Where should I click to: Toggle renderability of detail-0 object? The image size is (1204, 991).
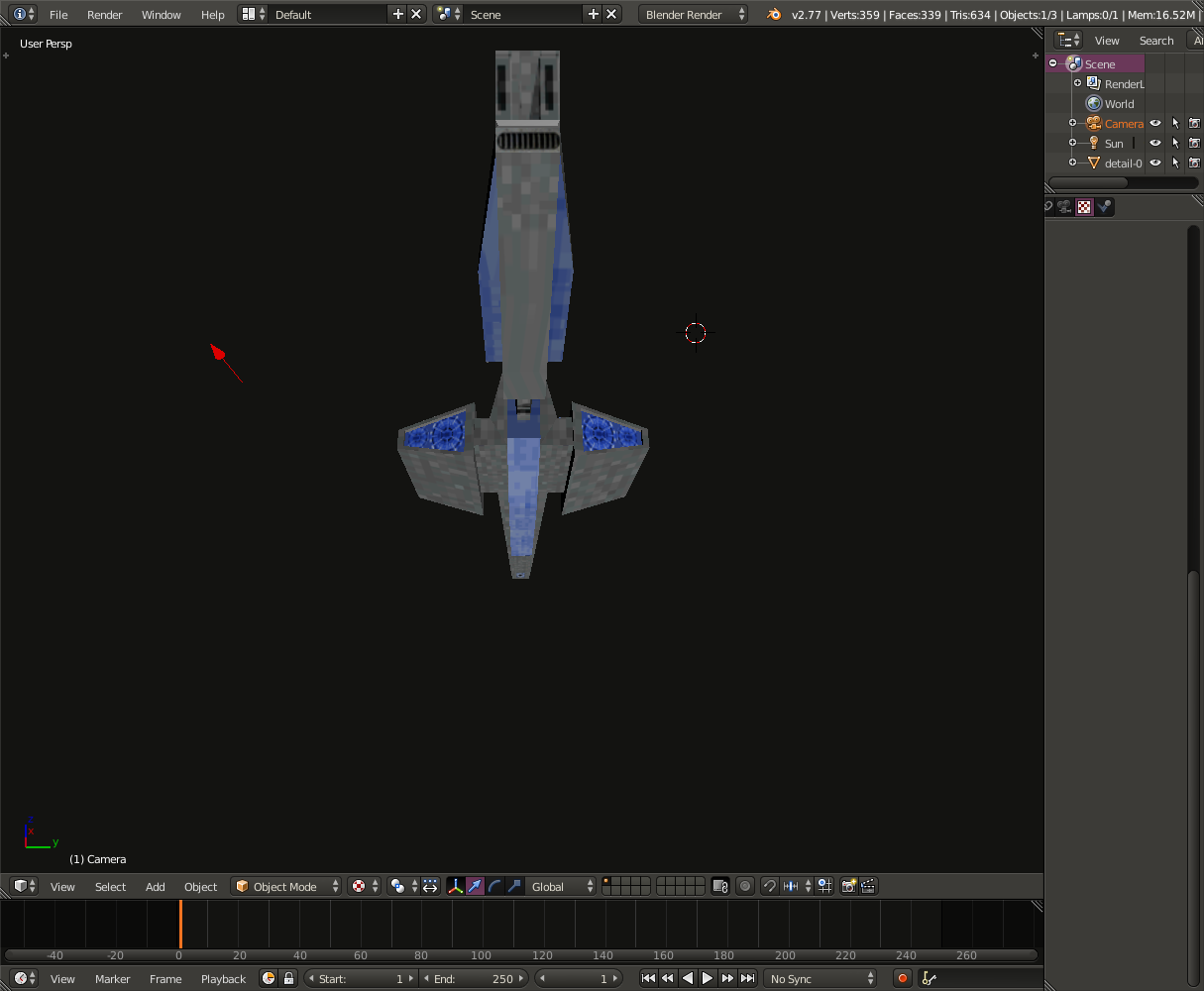click(x=1194, y=164)
